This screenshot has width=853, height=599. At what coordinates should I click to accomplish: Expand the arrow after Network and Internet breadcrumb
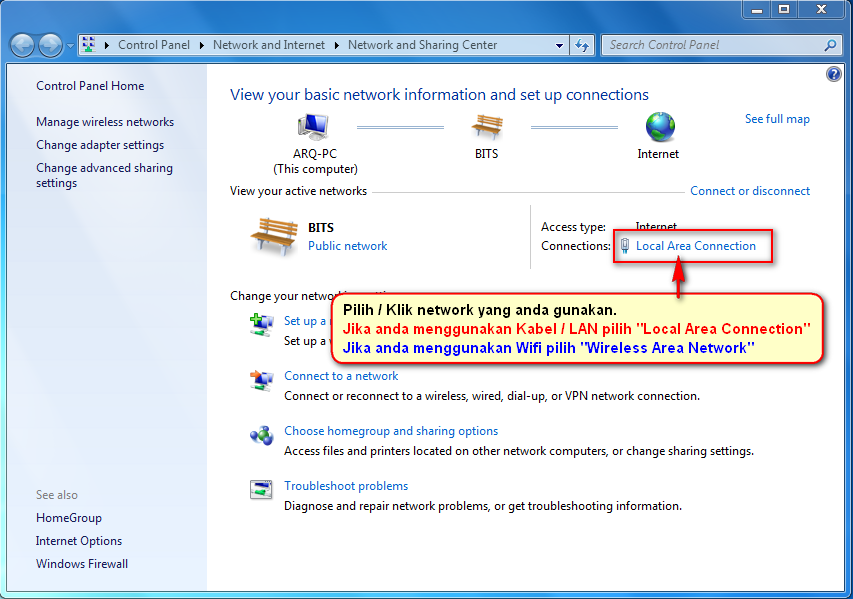[336, 45]
